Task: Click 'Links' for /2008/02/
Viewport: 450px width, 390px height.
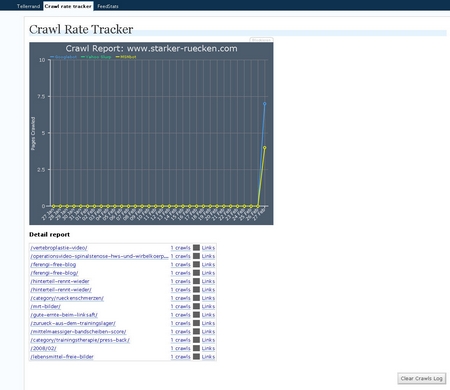Action: point(208,348)
